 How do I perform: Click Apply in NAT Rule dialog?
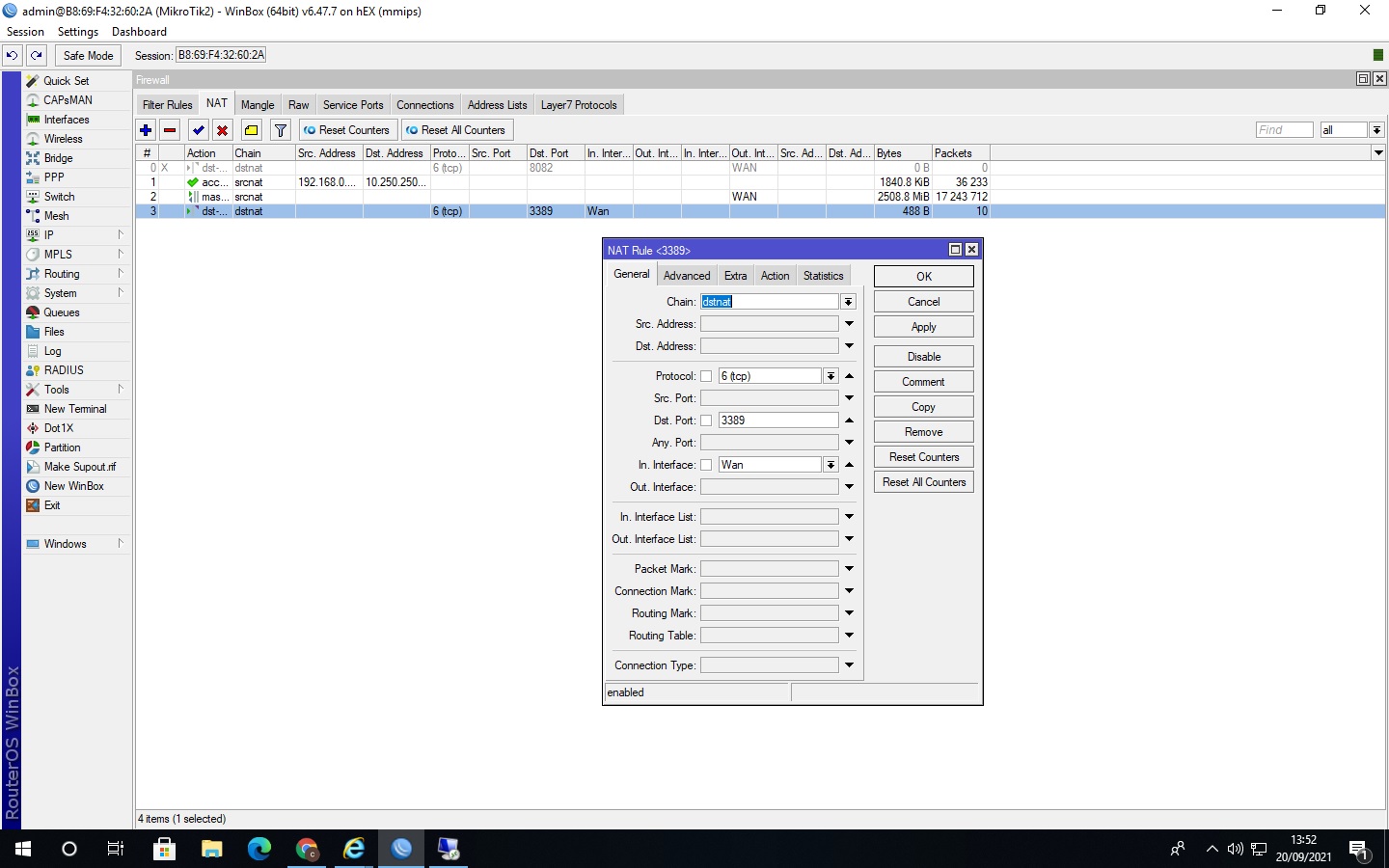923,327
